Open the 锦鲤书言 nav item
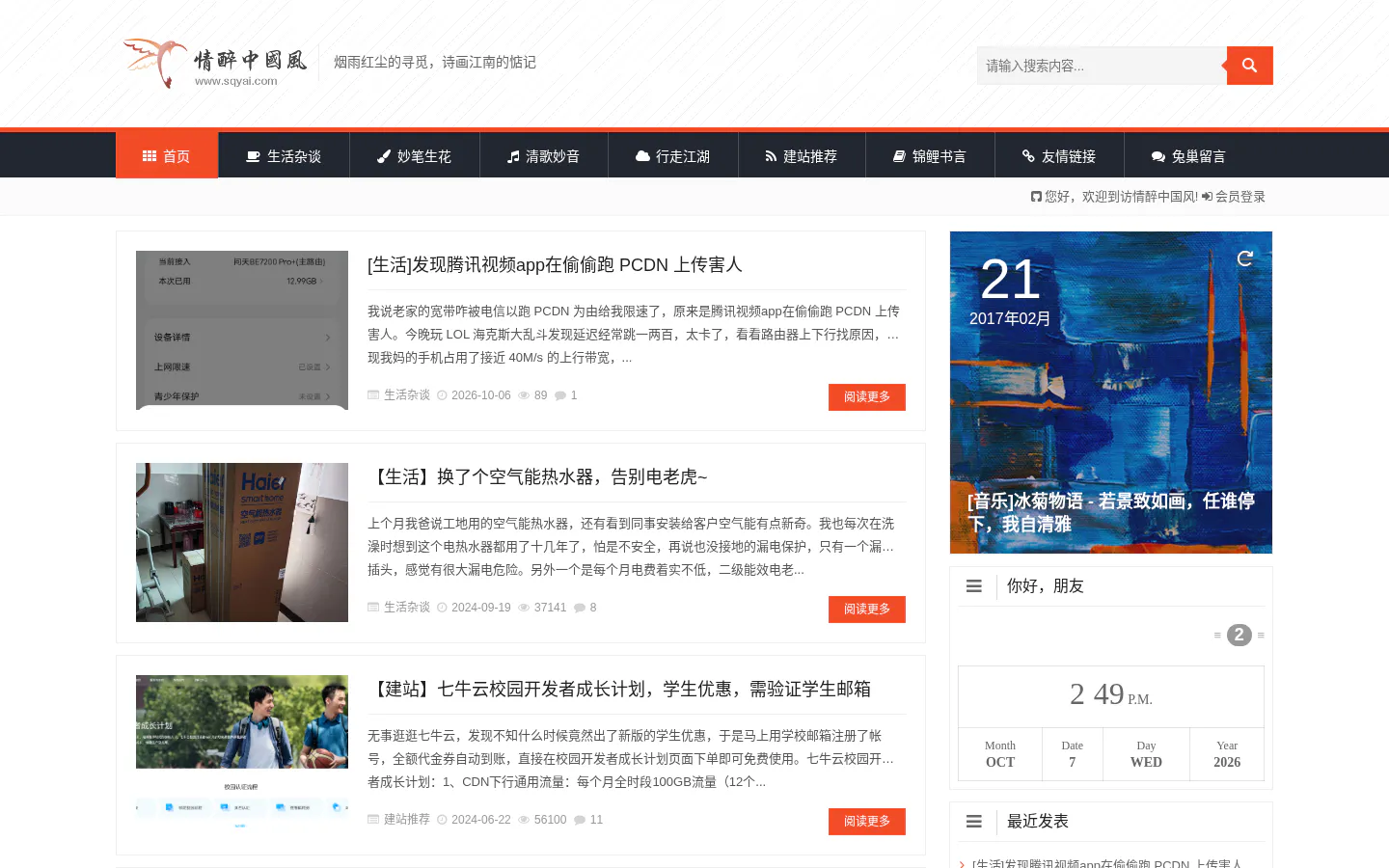The image size is (1389, 868). click(930, 155)
